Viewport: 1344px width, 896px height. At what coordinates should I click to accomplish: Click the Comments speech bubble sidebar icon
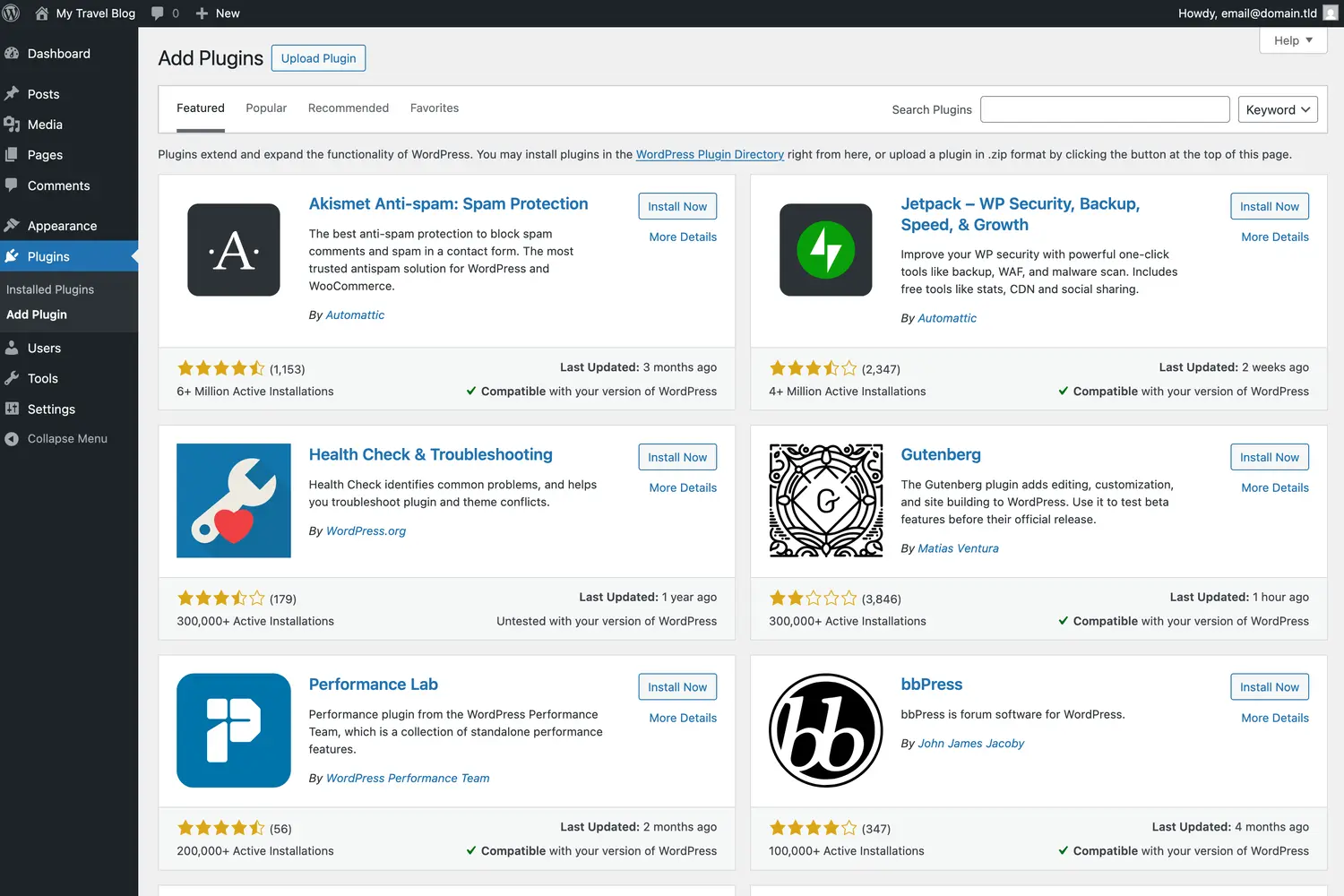point(12,185)
